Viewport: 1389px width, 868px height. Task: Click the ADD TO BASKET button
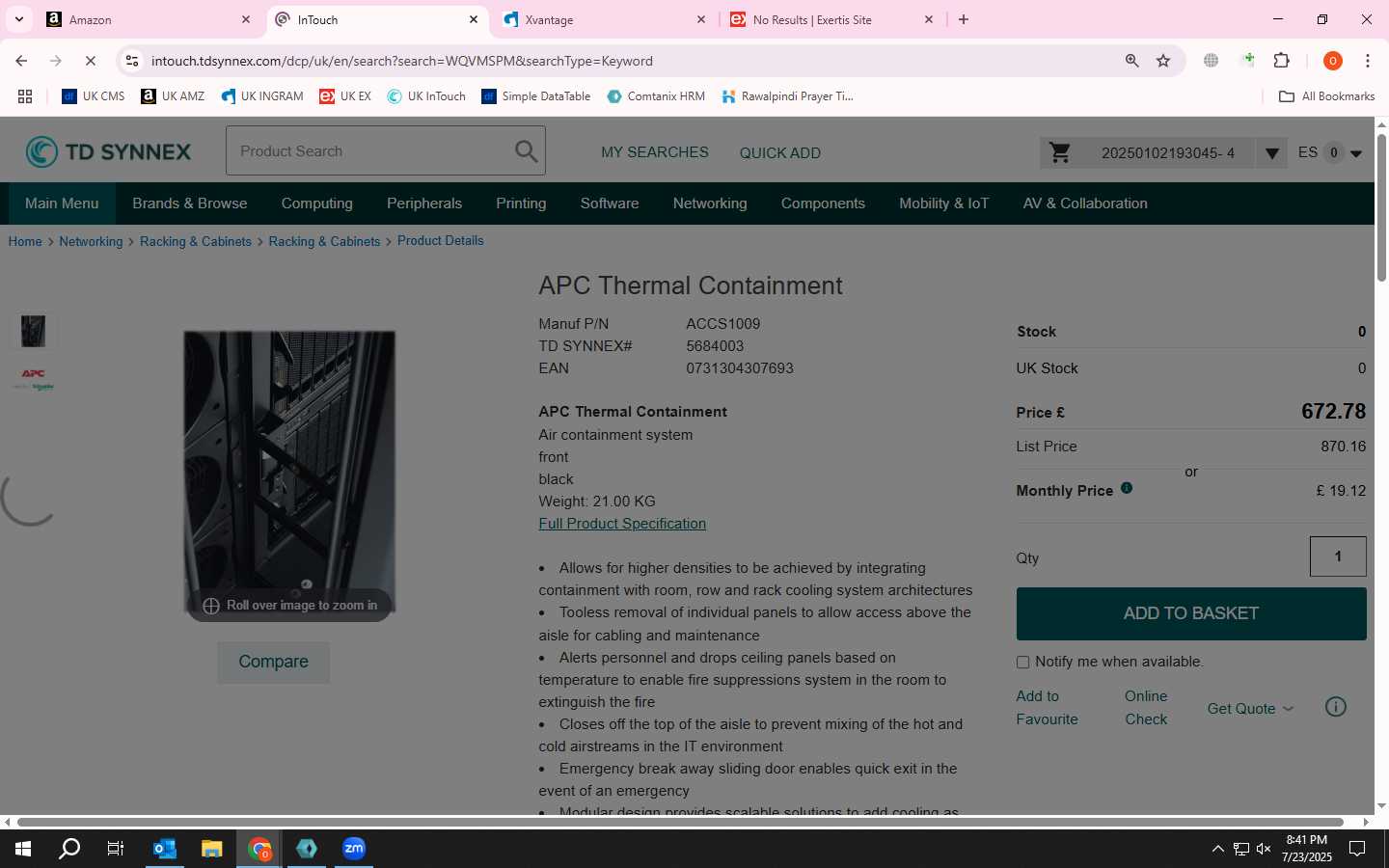pos(1191,613)
